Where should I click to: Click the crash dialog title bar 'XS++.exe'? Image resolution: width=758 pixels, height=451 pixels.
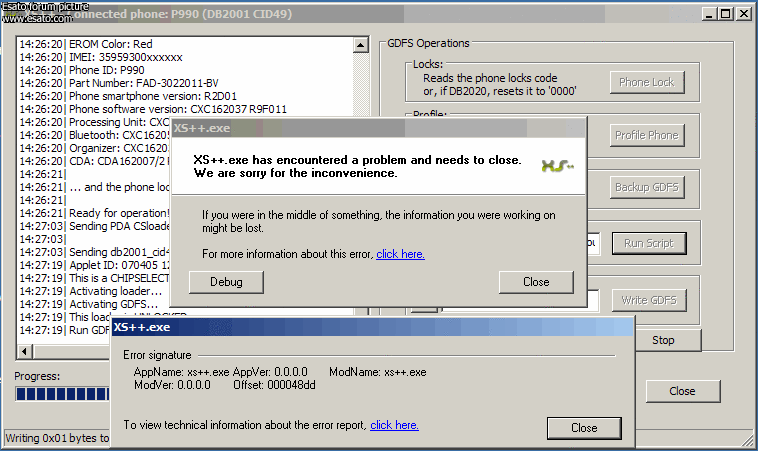tap(379, 128)
